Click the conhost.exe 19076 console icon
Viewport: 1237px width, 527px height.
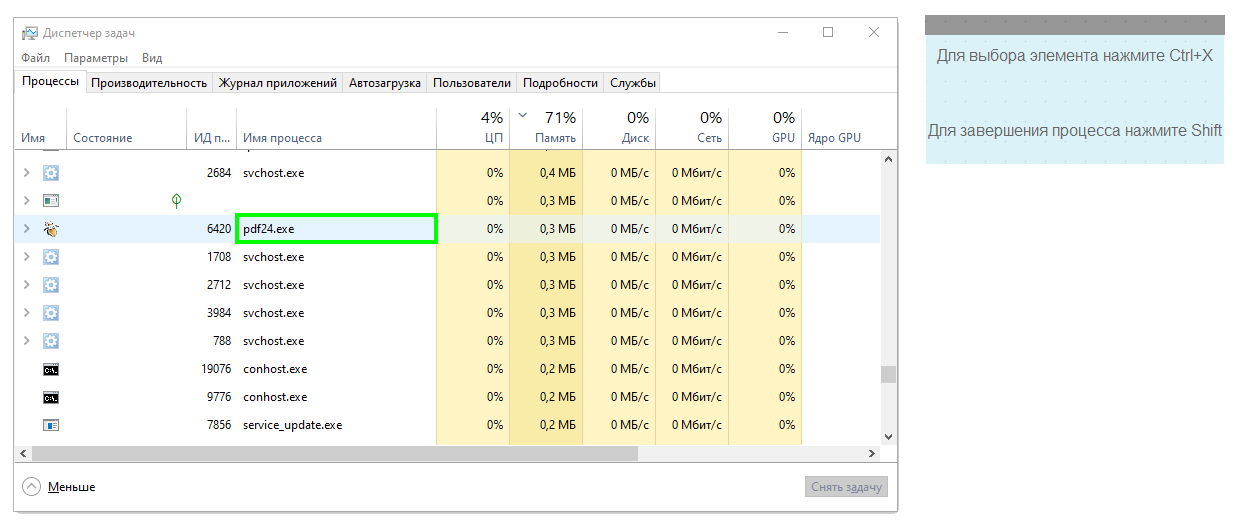(x=51, y=369)
